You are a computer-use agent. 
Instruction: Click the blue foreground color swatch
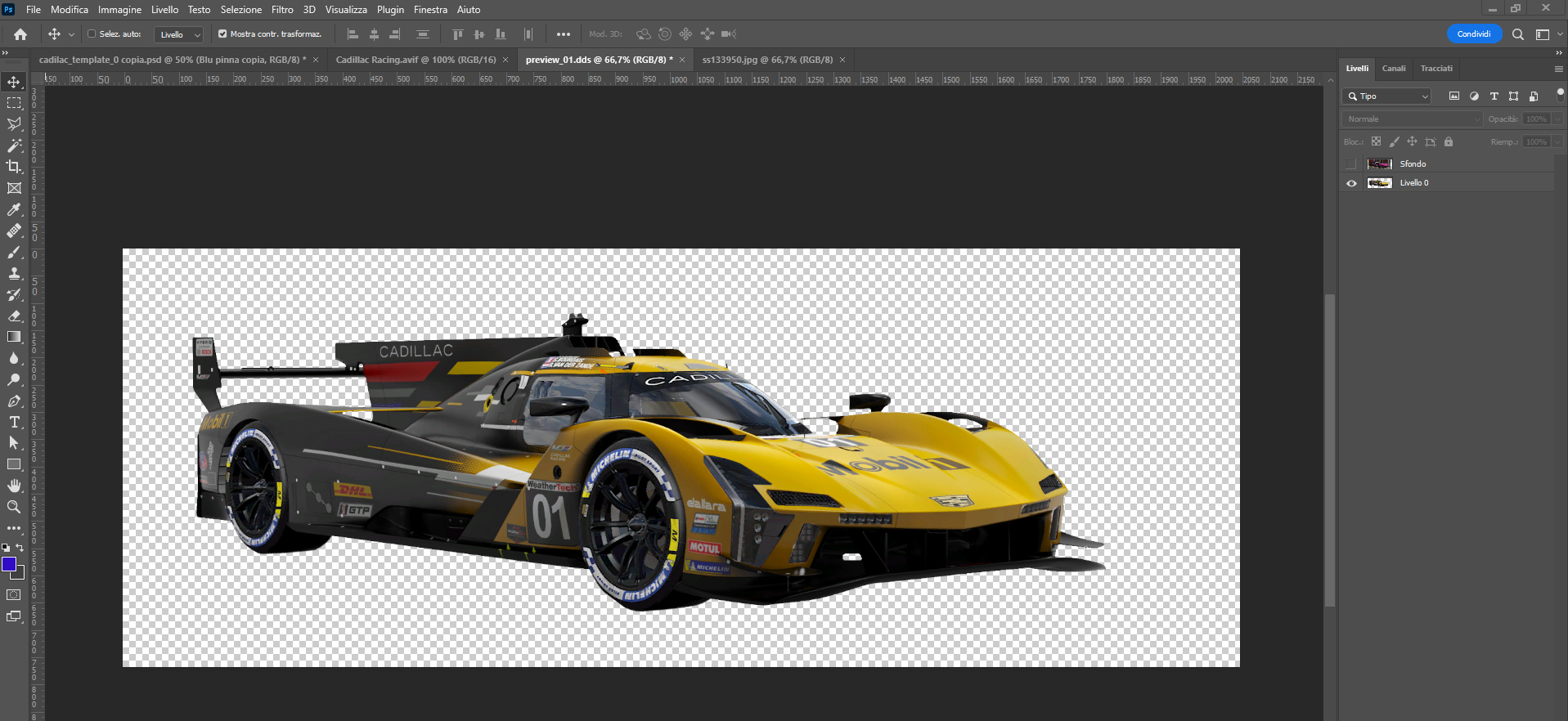tap(9, 564)
